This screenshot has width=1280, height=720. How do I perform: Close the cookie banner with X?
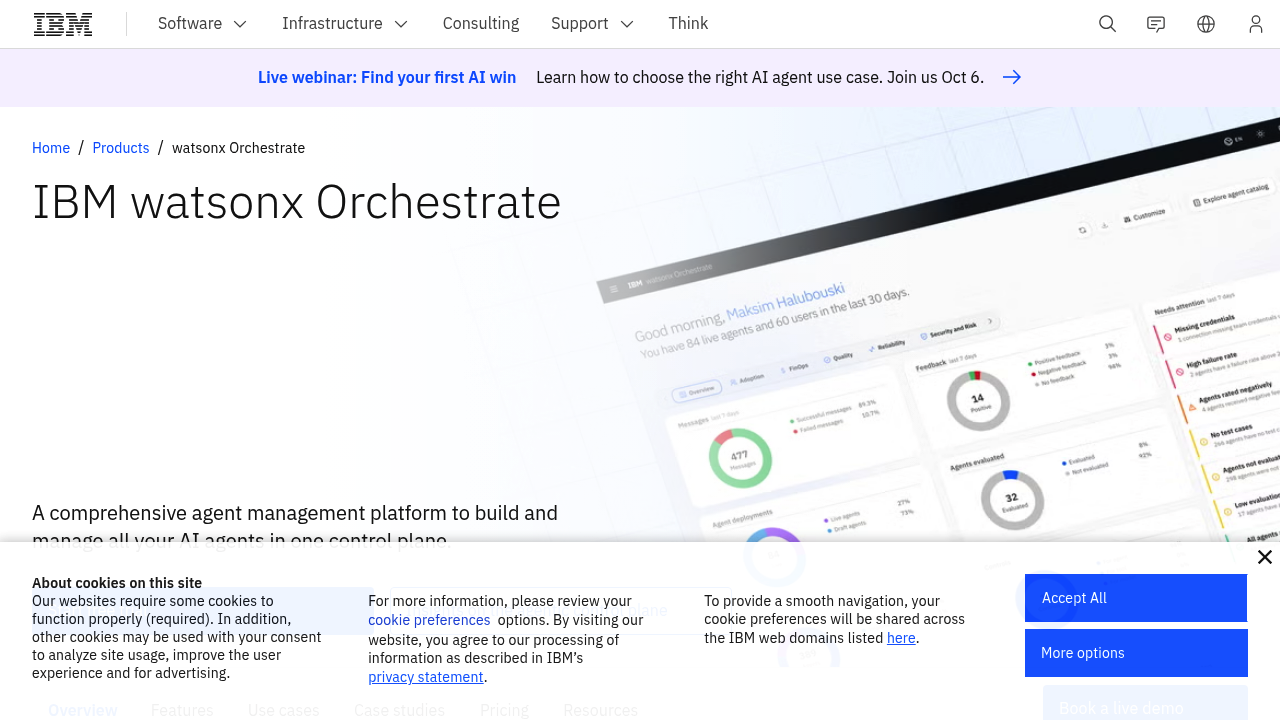[x=1265, y=557]
